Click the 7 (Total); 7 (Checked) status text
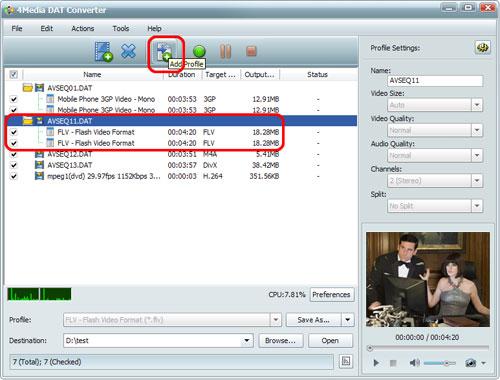 click(47, 362)
